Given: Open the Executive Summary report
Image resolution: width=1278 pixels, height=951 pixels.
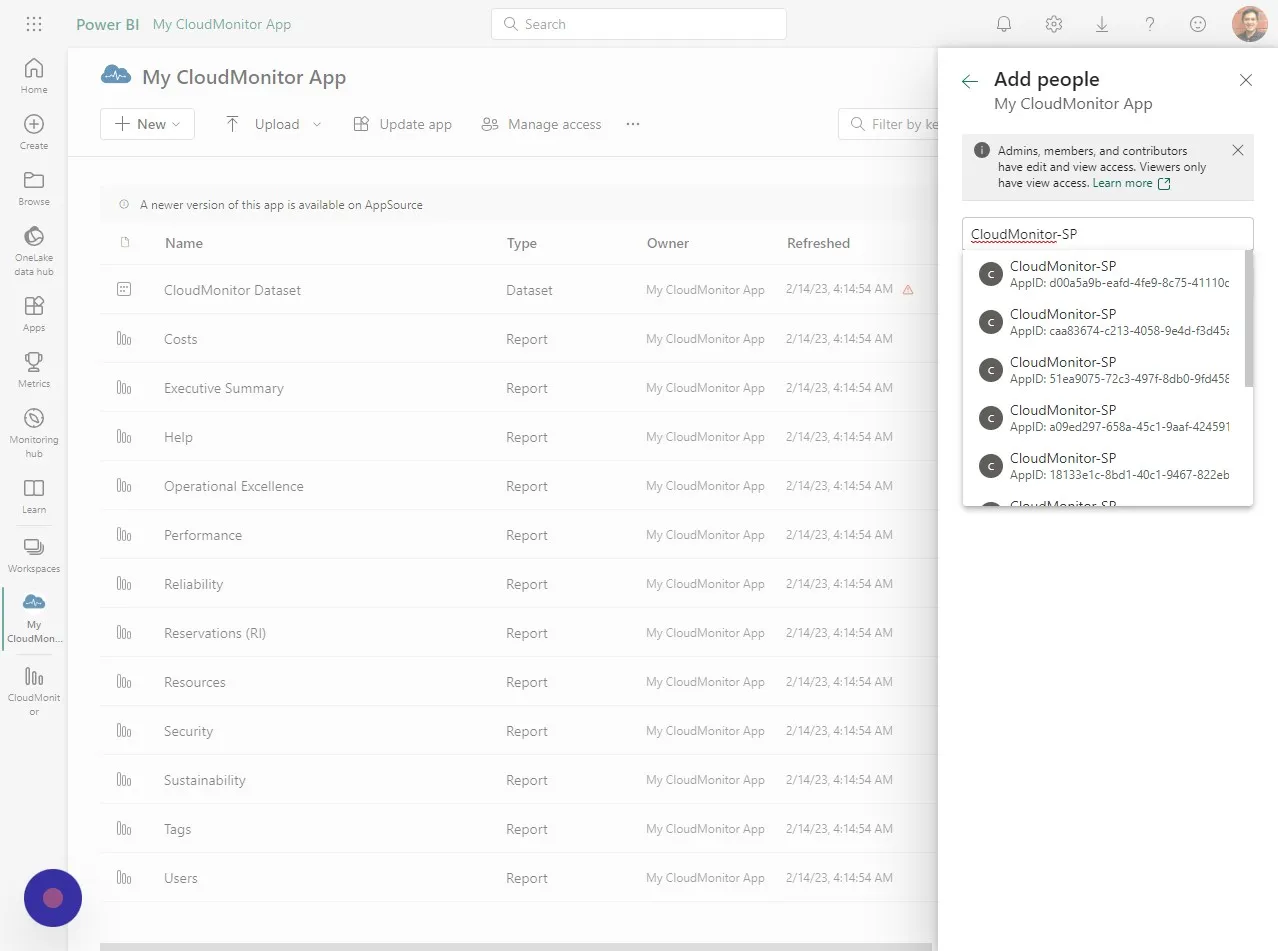Looking at the screenshot, I should [x=224, y=388].
